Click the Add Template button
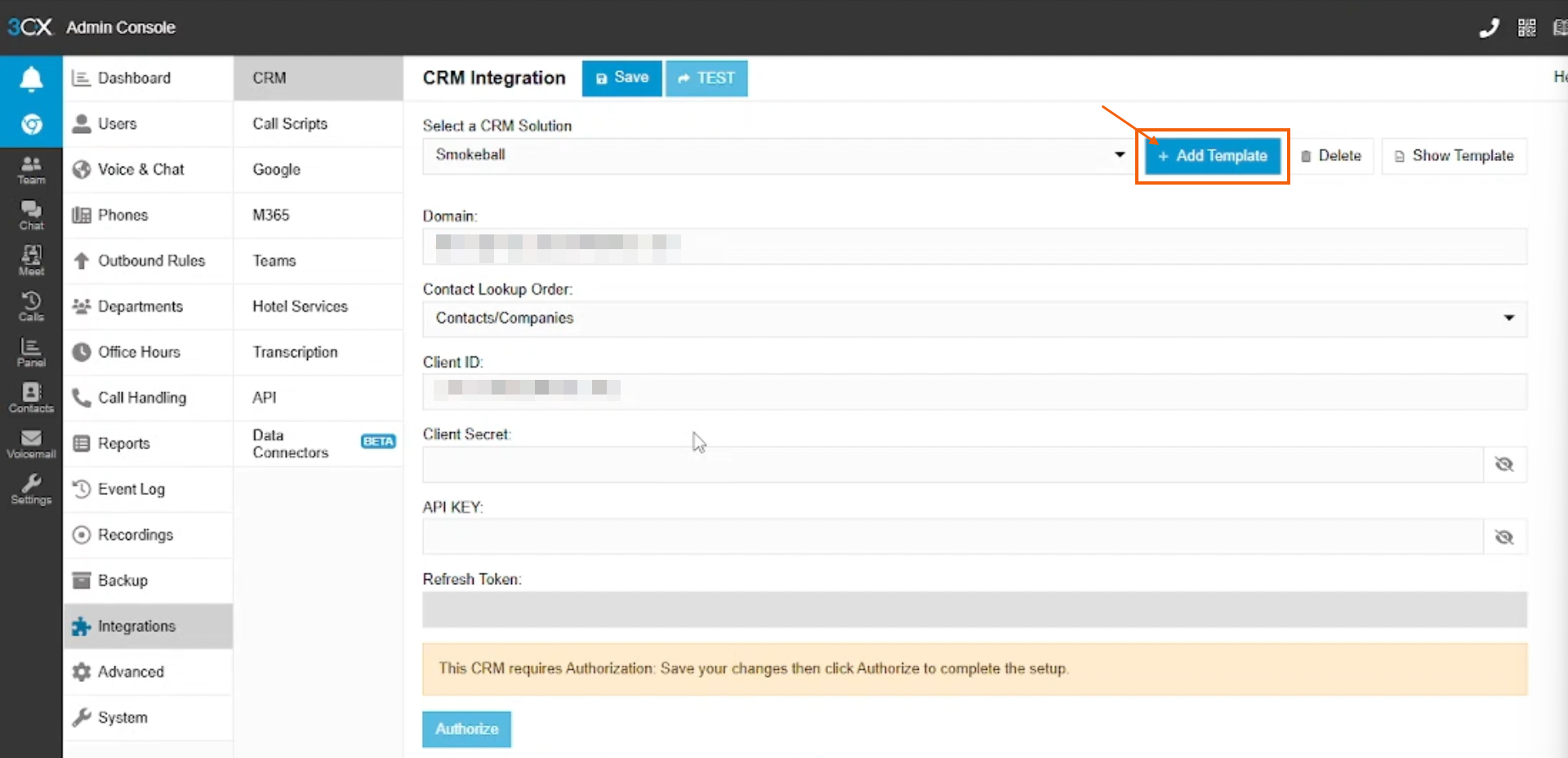This screenshot has width=1568, height=758. coord(1212,156)
